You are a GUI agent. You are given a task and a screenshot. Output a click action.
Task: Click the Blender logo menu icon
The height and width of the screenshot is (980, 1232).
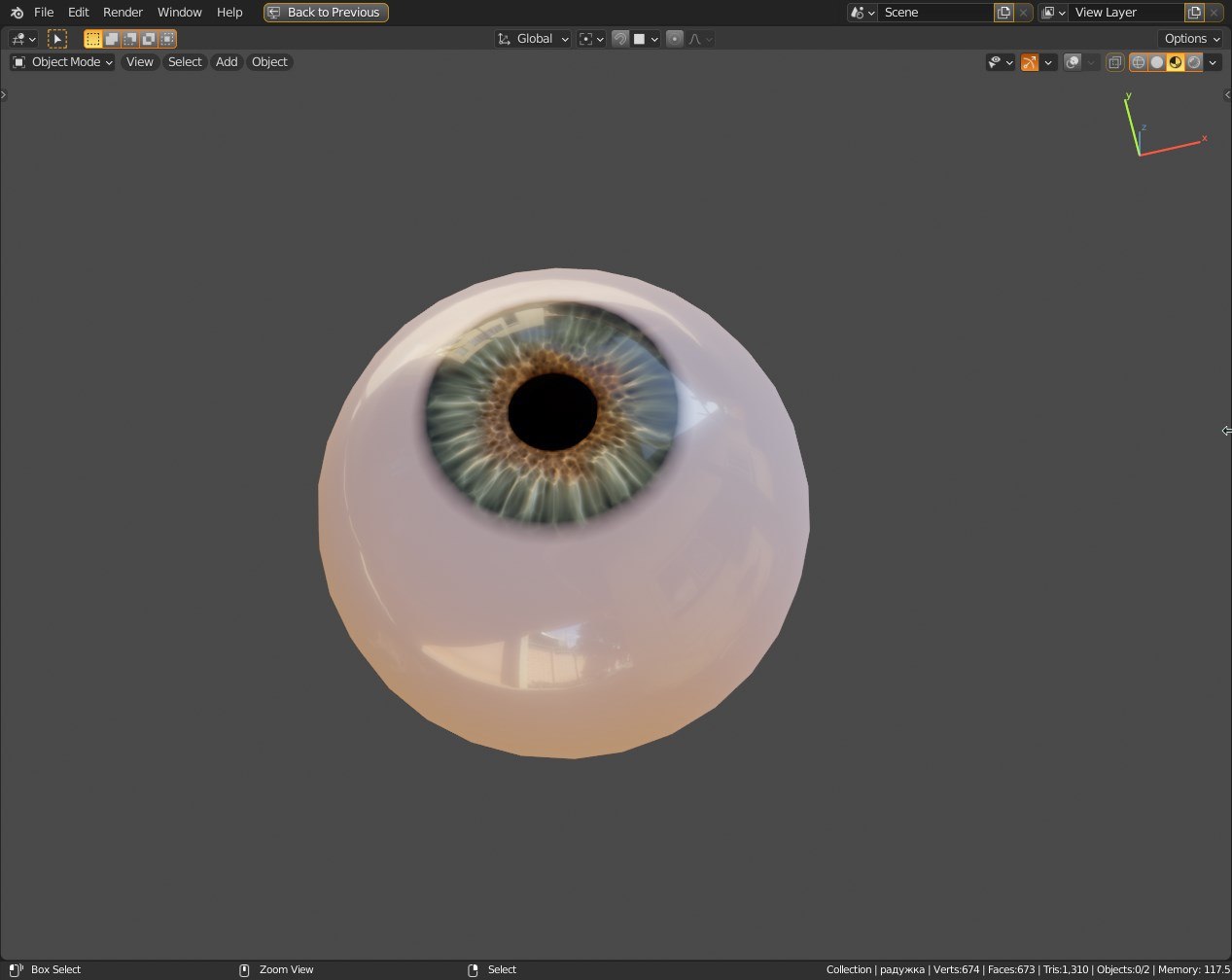[17, 13]
